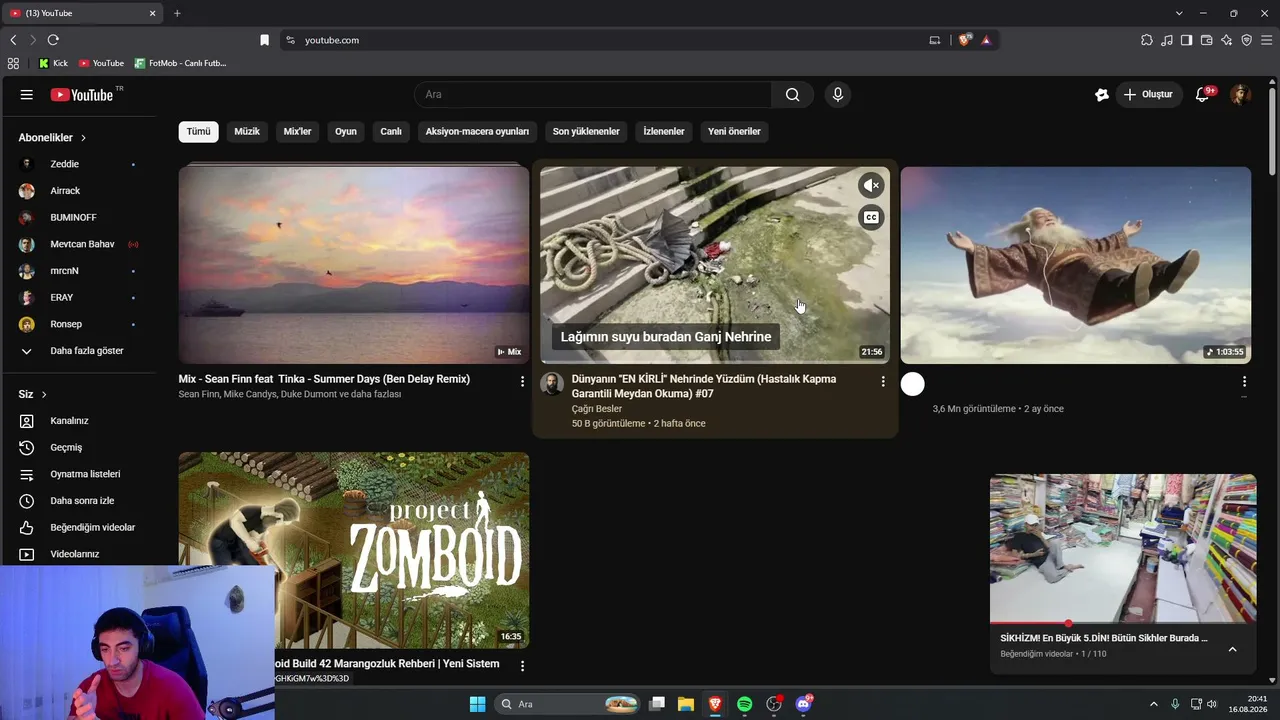
Task: Open YouTube notifications bell
Action: (x=1203, y=95)
